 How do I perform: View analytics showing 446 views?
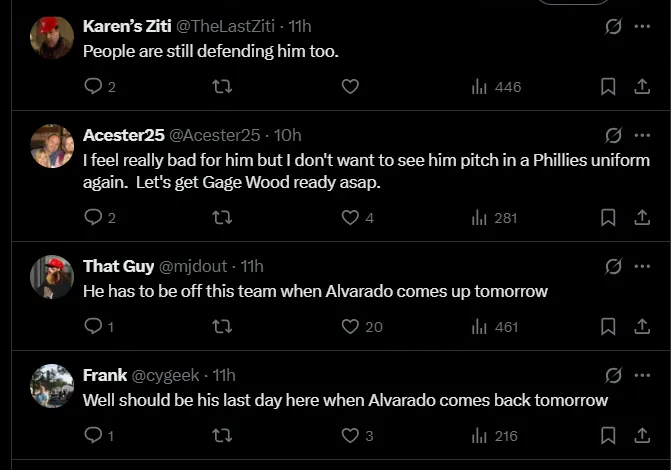click(496, 87)
